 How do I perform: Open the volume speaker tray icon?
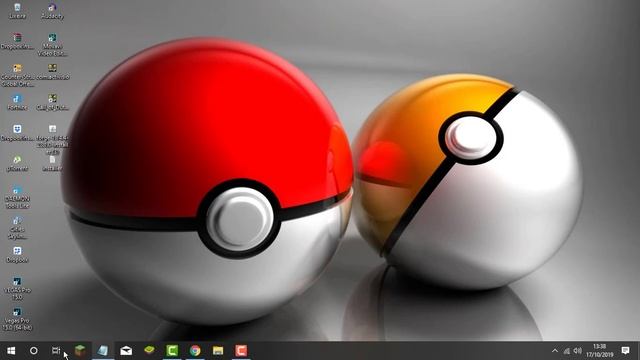(x=577, y=351)
